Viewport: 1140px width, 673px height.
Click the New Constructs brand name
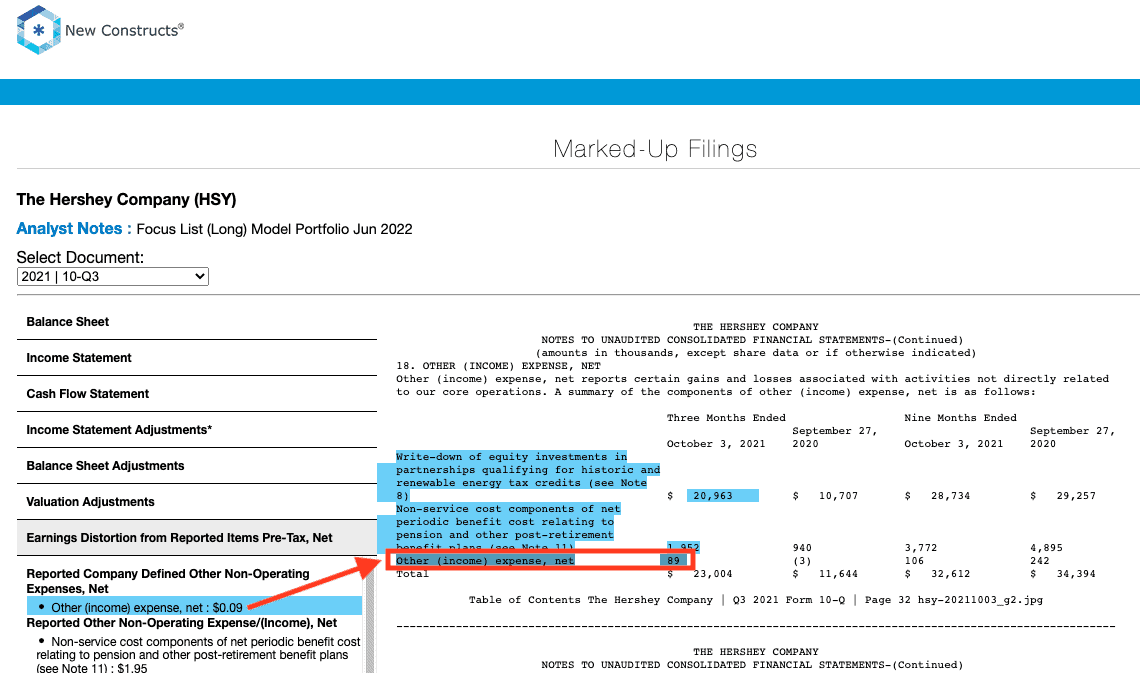tap(124, 31)
